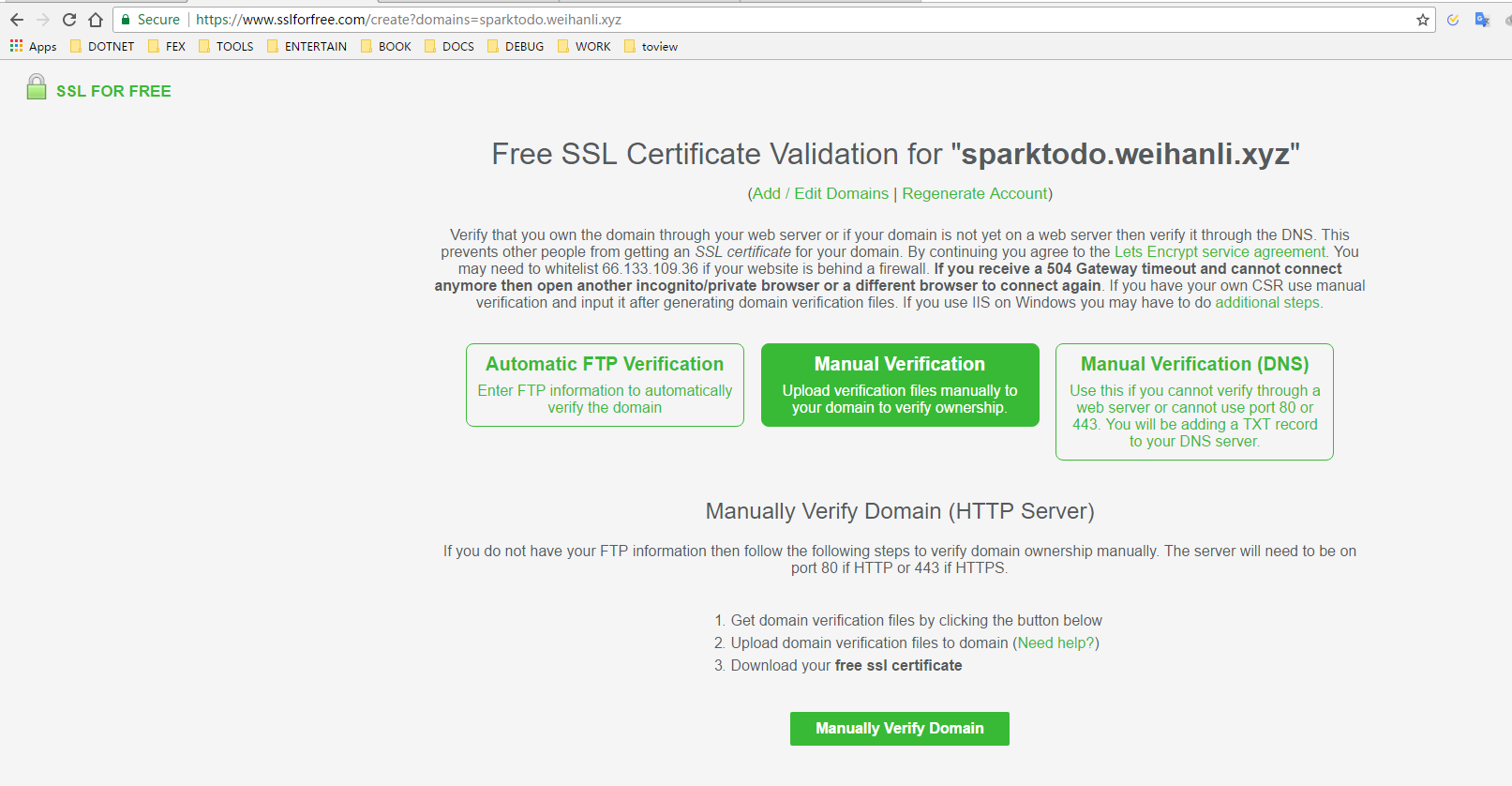Open the DEBUG bookmarks folder

tap(516, 46)
